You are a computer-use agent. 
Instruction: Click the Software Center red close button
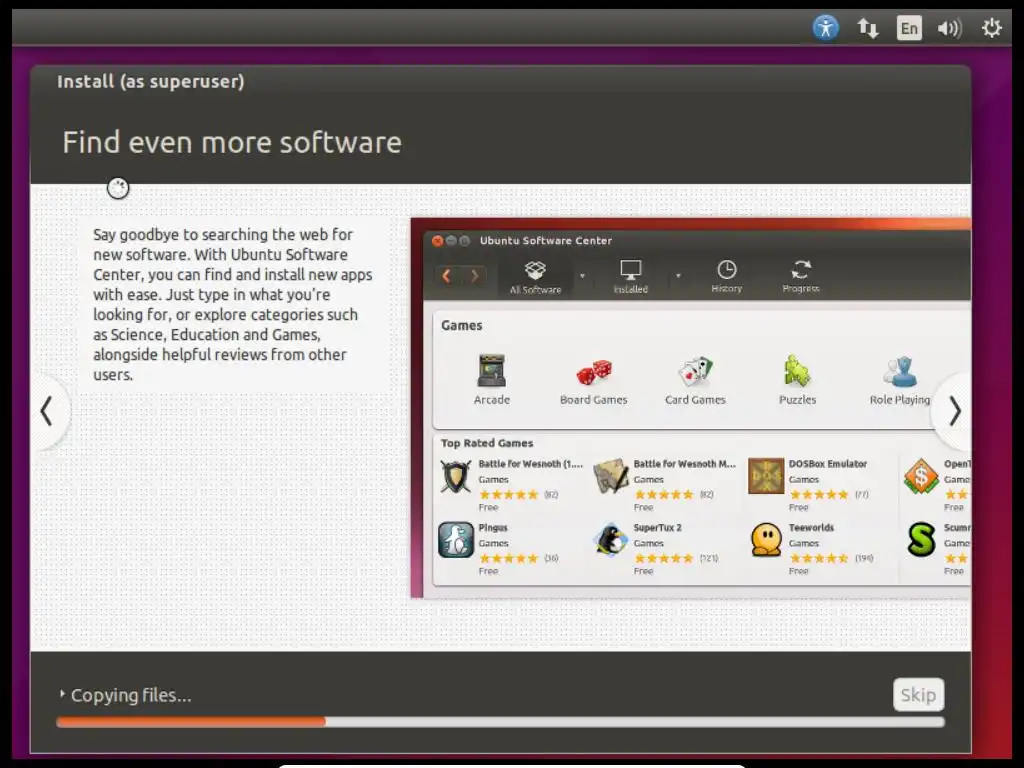[438, 241]
